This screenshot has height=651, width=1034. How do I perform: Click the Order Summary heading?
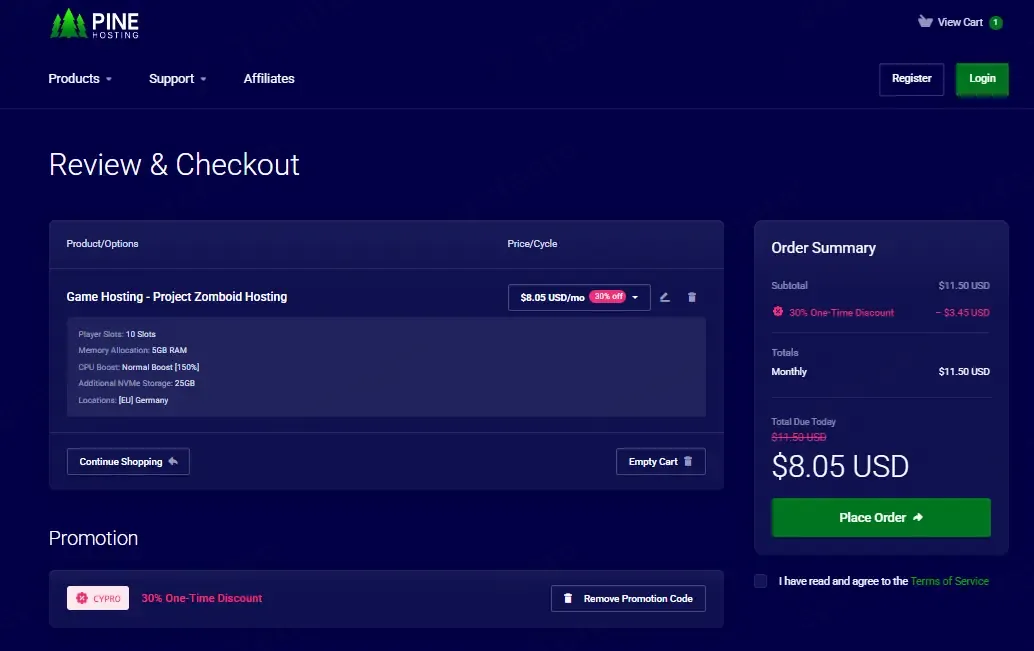(824, 248)
